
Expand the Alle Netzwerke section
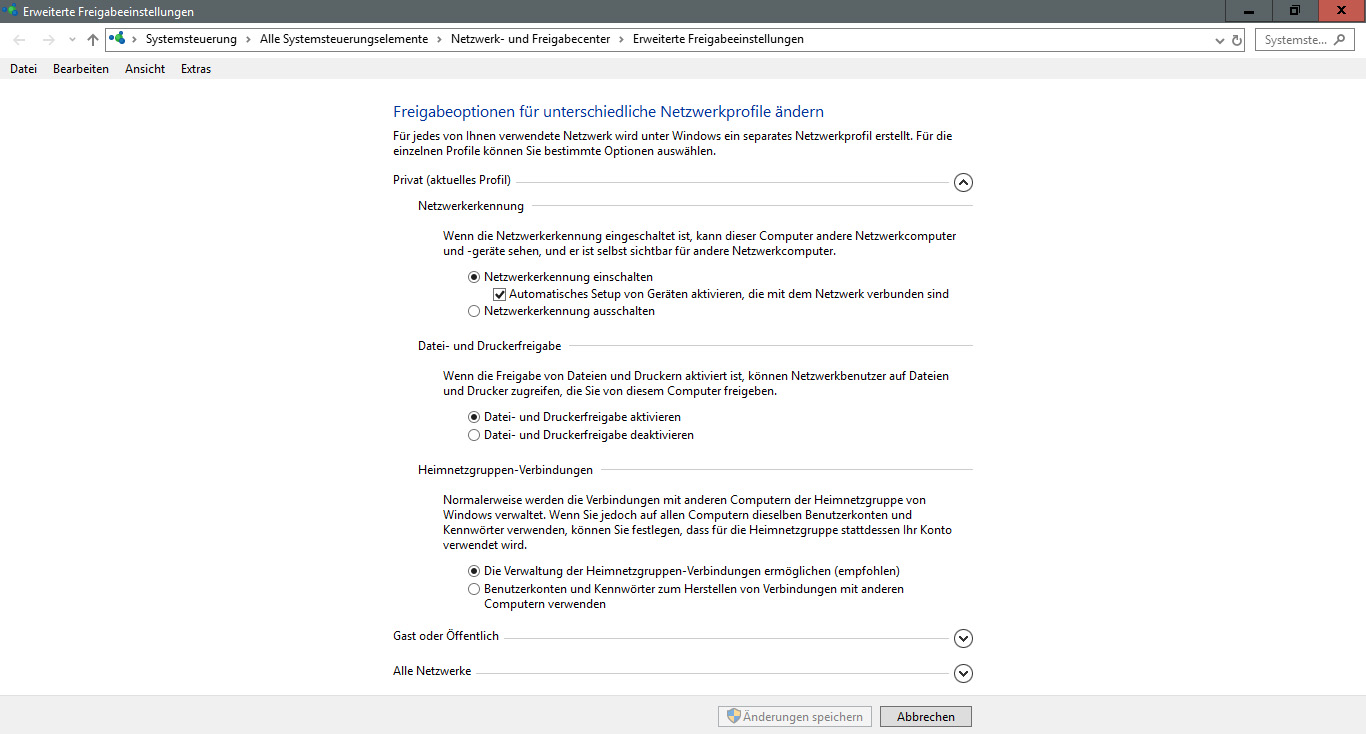[x=963, y=673]
